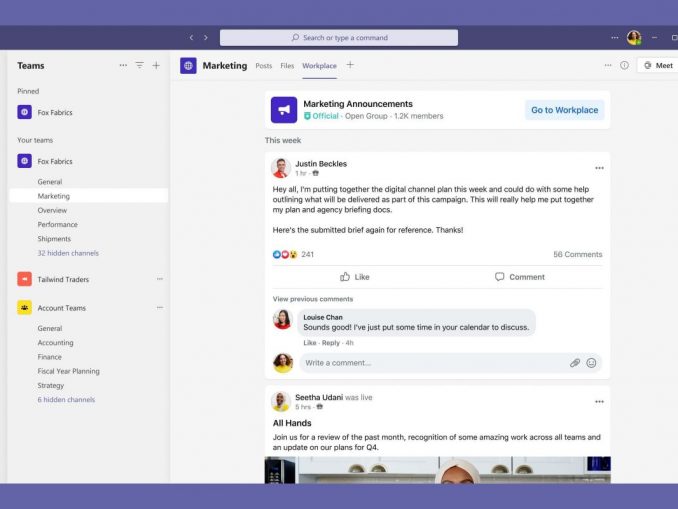678x509 pixels.
Task: Expand 32 hidden channels
Action: click(68, 253)
